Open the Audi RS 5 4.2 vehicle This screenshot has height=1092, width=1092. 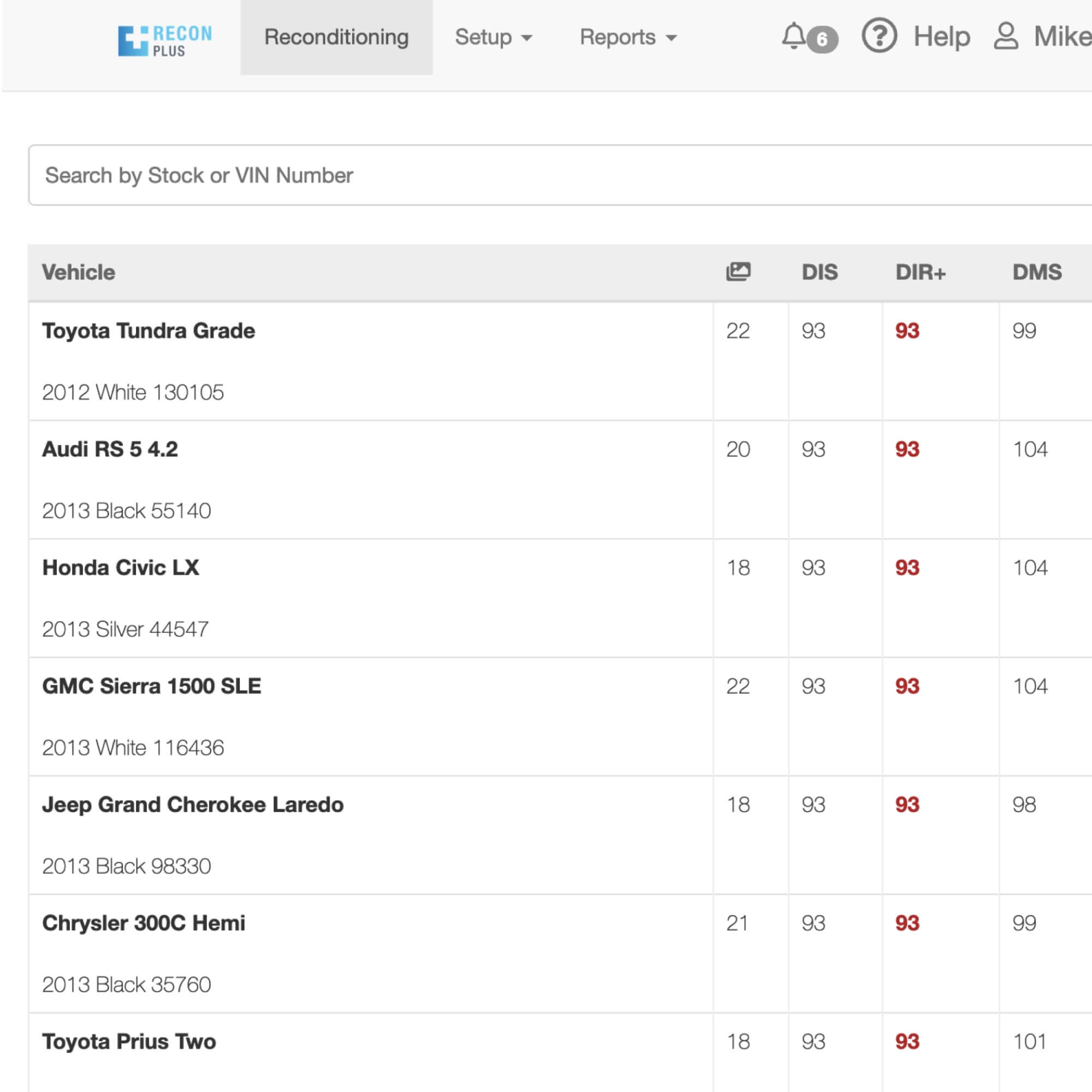click(110, 449)
